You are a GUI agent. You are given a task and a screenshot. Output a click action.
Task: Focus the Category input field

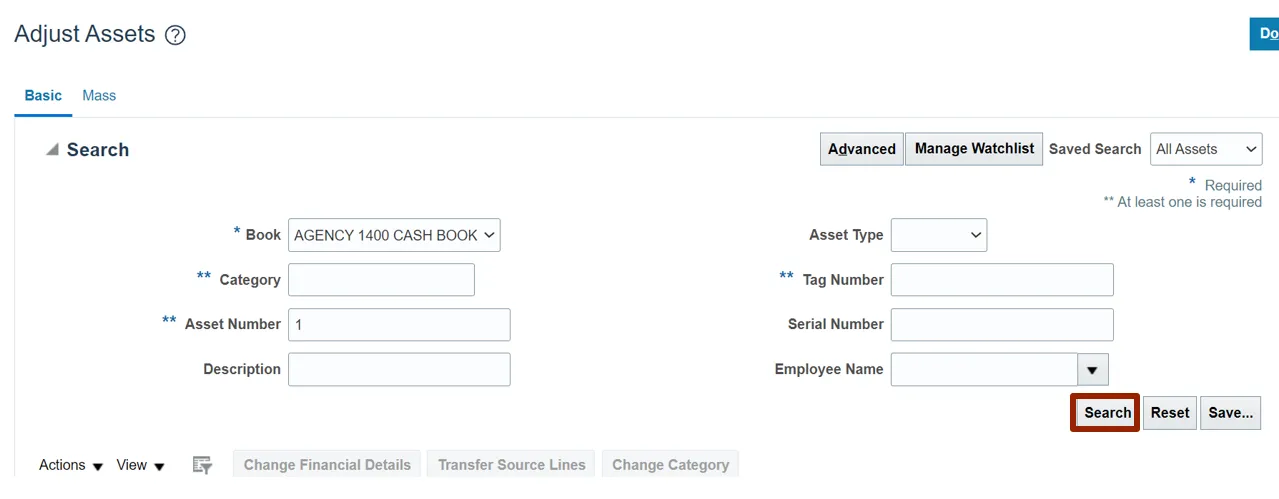381,280
